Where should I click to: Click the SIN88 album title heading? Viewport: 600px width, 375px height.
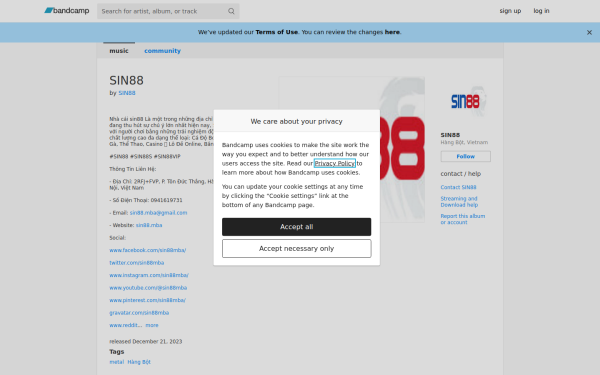(x=127, y=81)
